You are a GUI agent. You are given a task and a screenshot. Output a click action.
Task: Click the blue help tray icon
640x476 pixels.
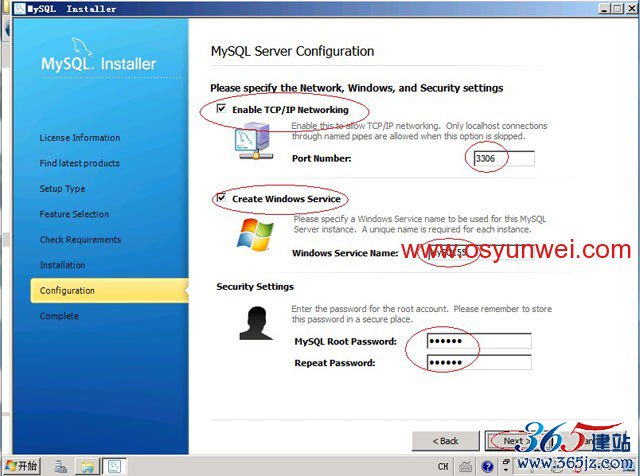click(x=488, y=466)
